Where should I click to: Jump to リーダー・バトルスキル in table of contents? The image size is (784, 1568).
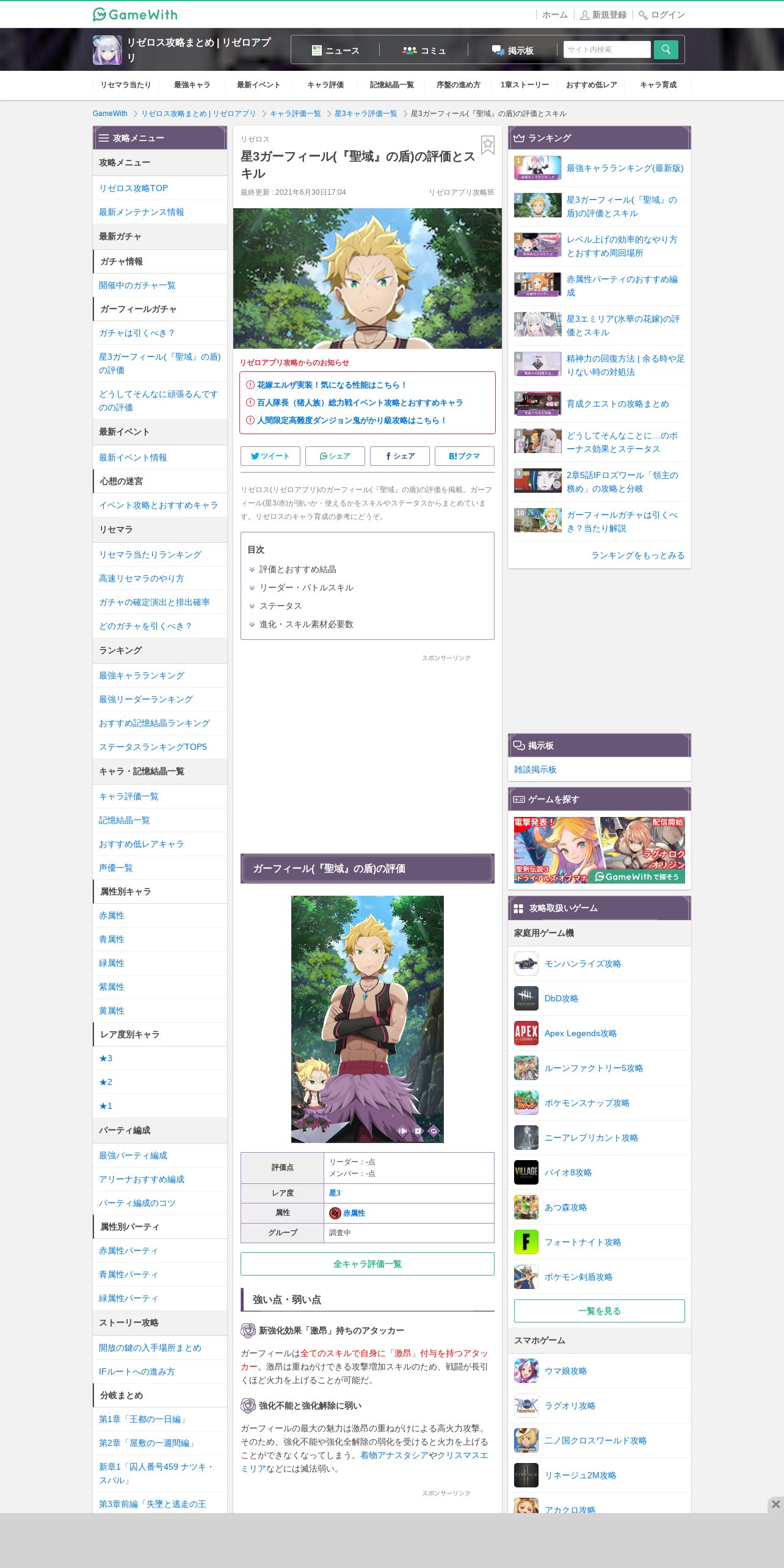click(x=306, y=587)
